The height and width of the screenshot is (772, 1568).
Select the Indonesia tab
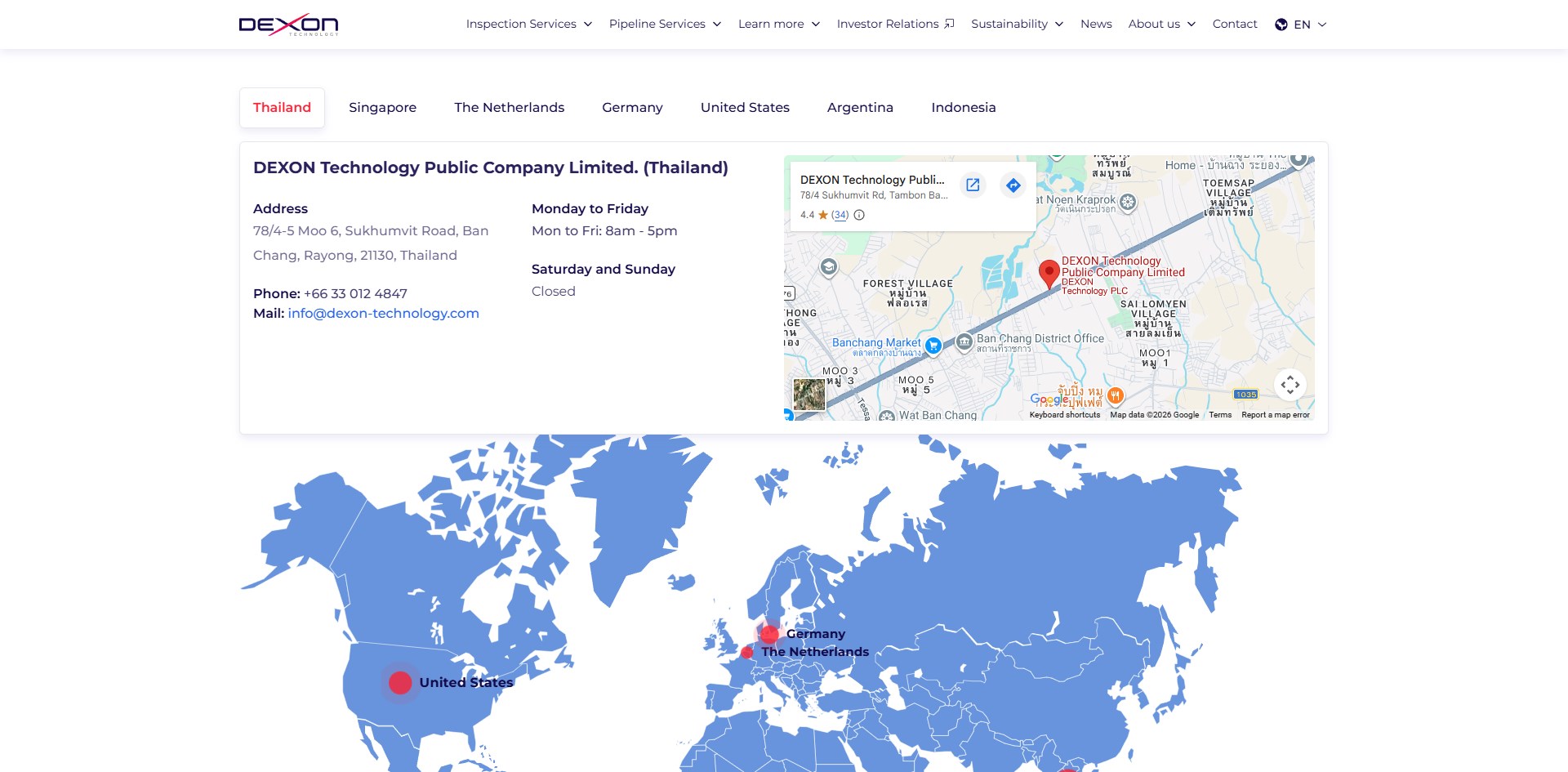[x=964, y=108]
